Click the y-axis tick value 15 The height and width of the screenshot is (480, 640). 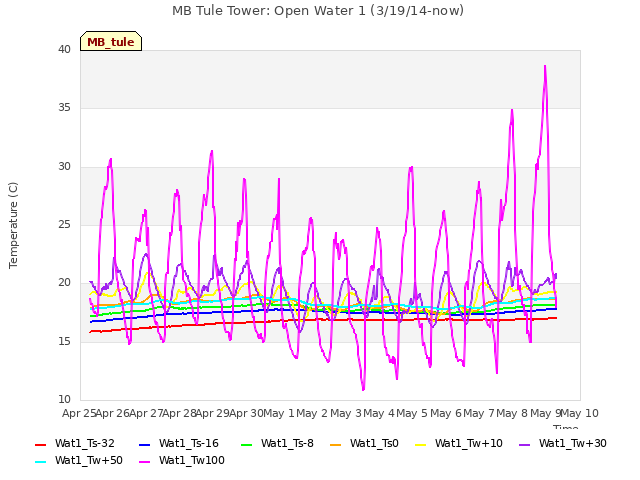coord(64,341)
